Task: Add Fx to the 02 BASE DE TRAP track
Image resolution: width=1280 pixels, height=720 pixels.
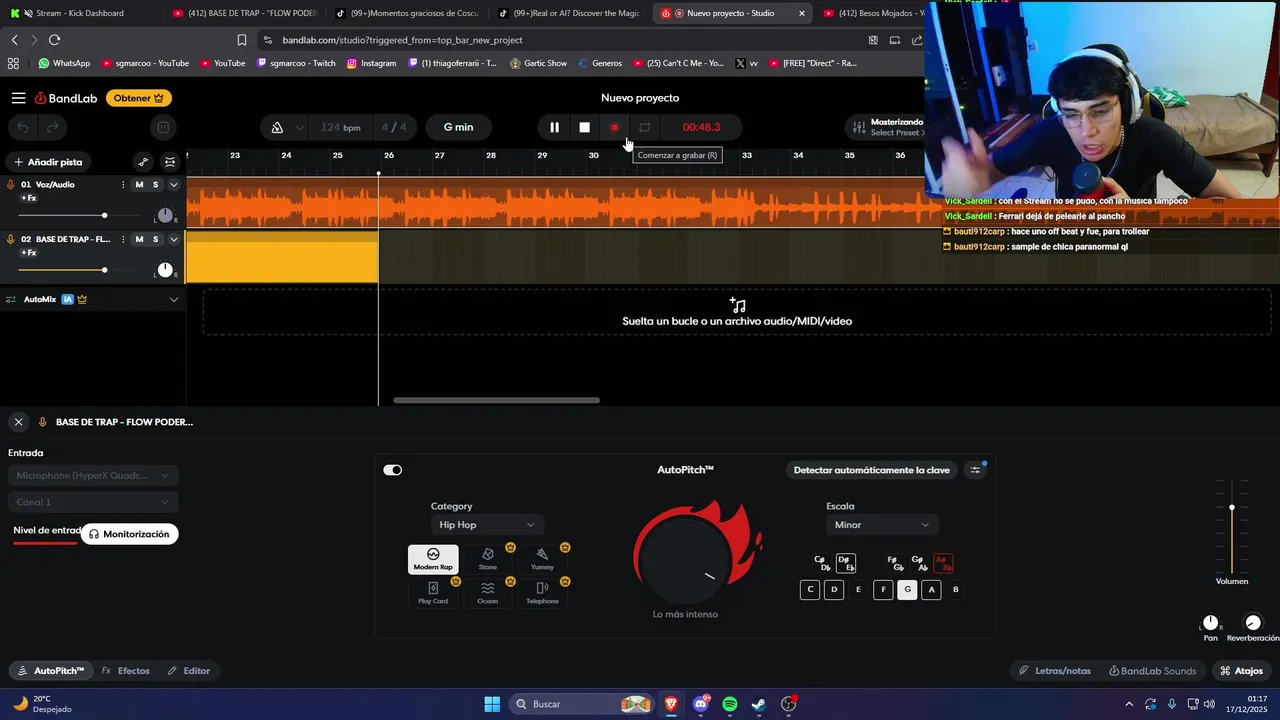Action: click(x=28, y=253)
